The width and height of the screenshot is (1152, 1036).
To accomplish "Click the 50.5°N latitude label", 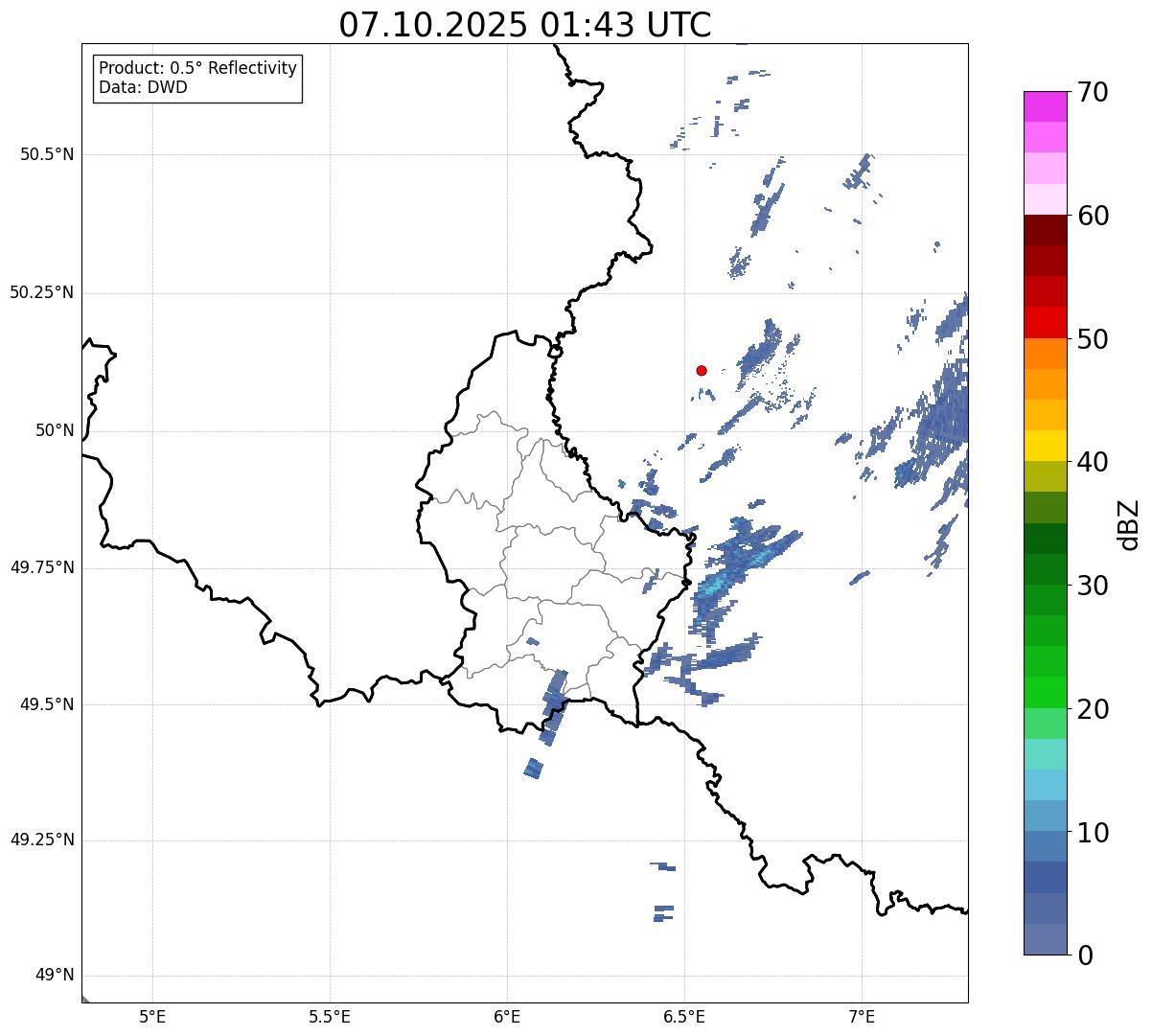I will click(47, 154).
